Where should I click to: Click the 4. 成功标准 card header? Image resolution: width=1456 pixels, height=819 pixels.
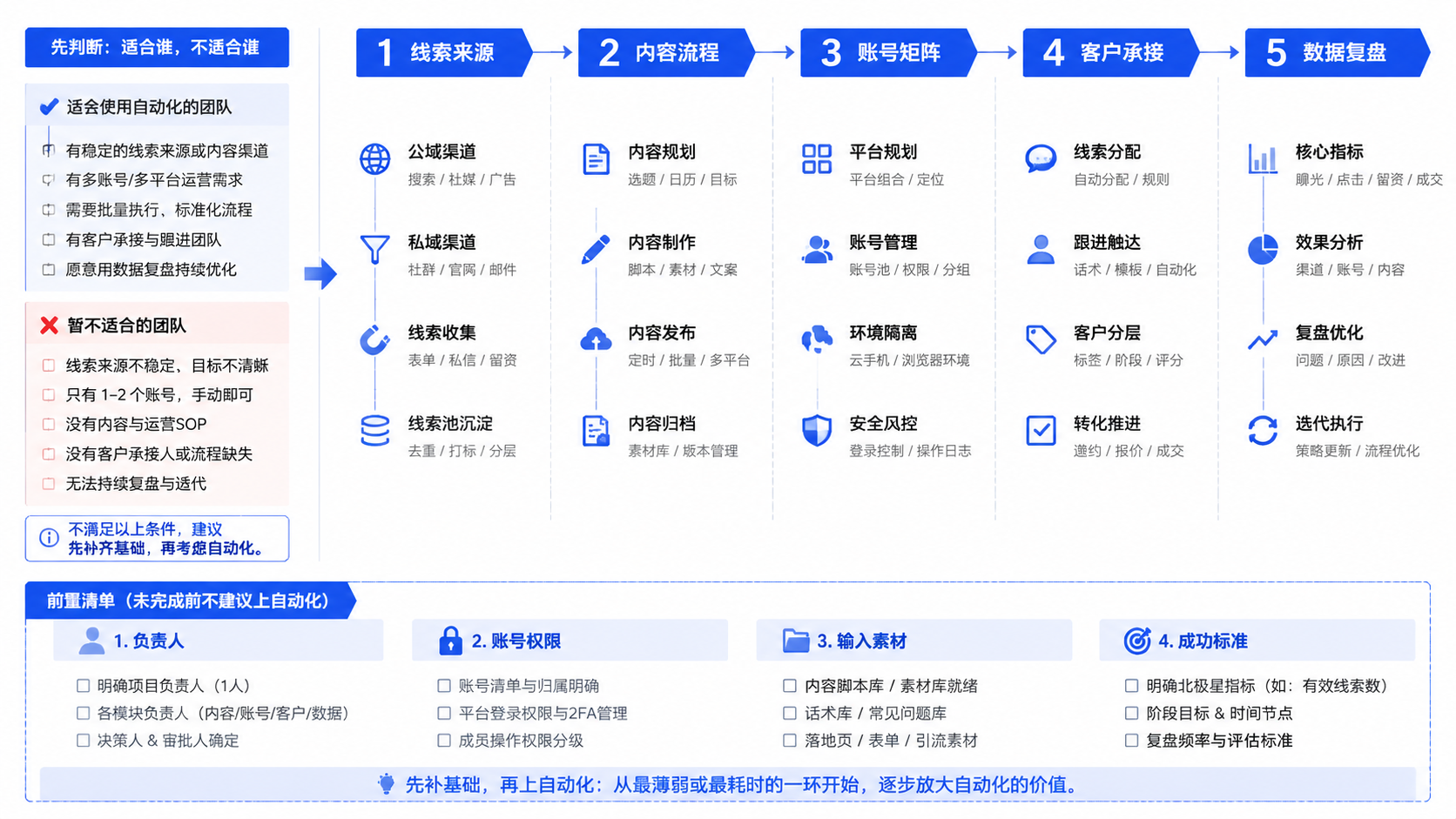coord(1257,641)
